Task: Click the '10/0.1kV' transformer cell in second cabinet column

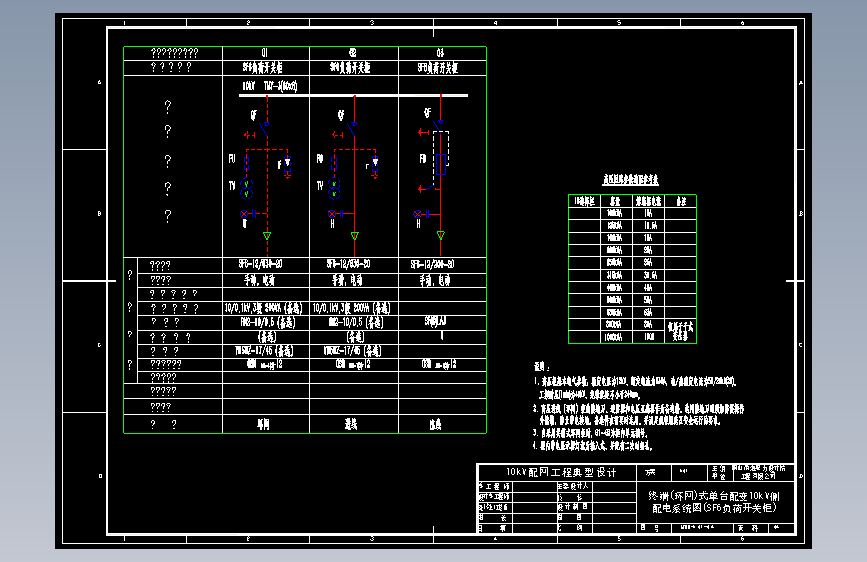Action: point(352,308)
